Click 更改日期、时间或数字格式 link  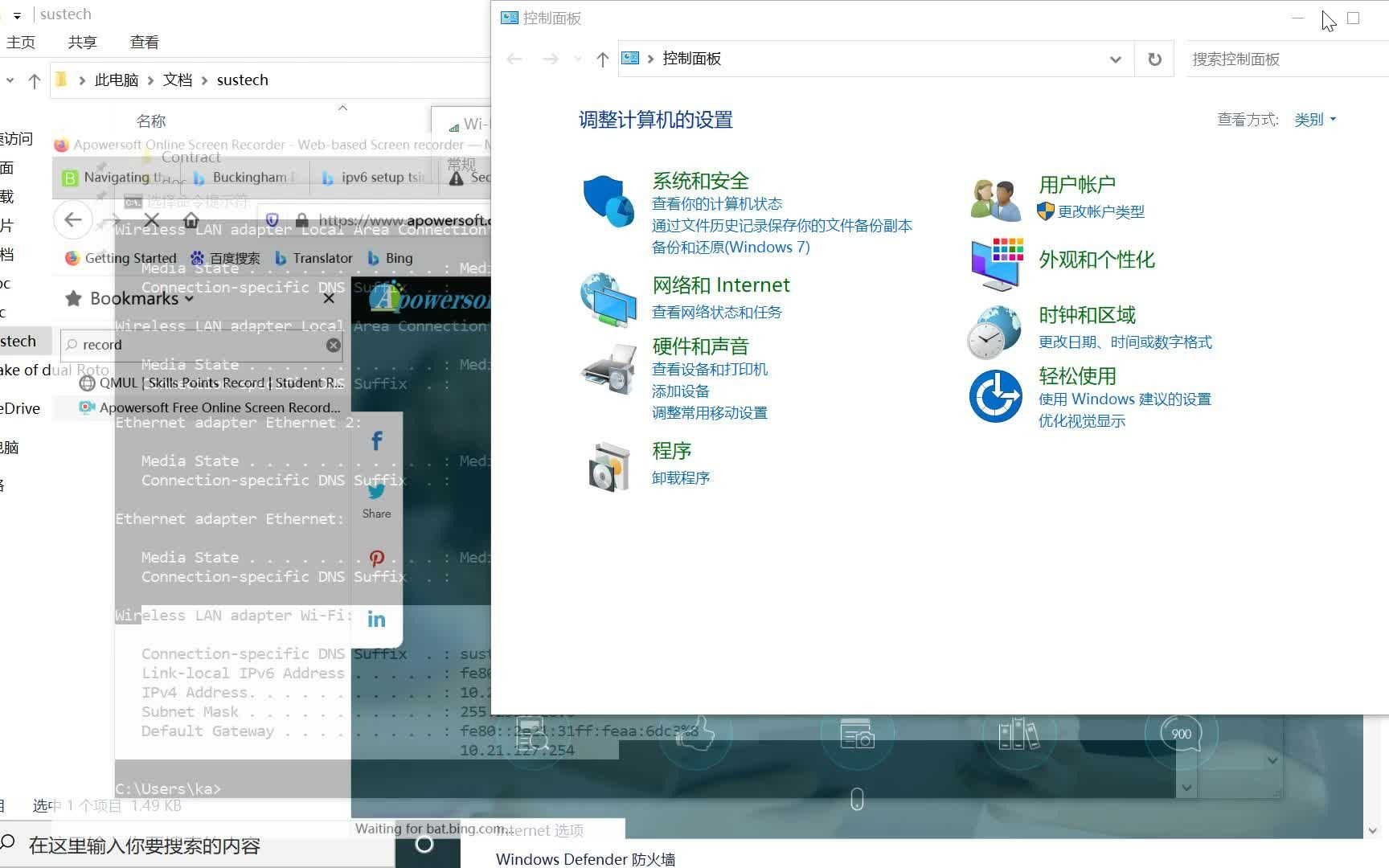tap(1125, 342)
